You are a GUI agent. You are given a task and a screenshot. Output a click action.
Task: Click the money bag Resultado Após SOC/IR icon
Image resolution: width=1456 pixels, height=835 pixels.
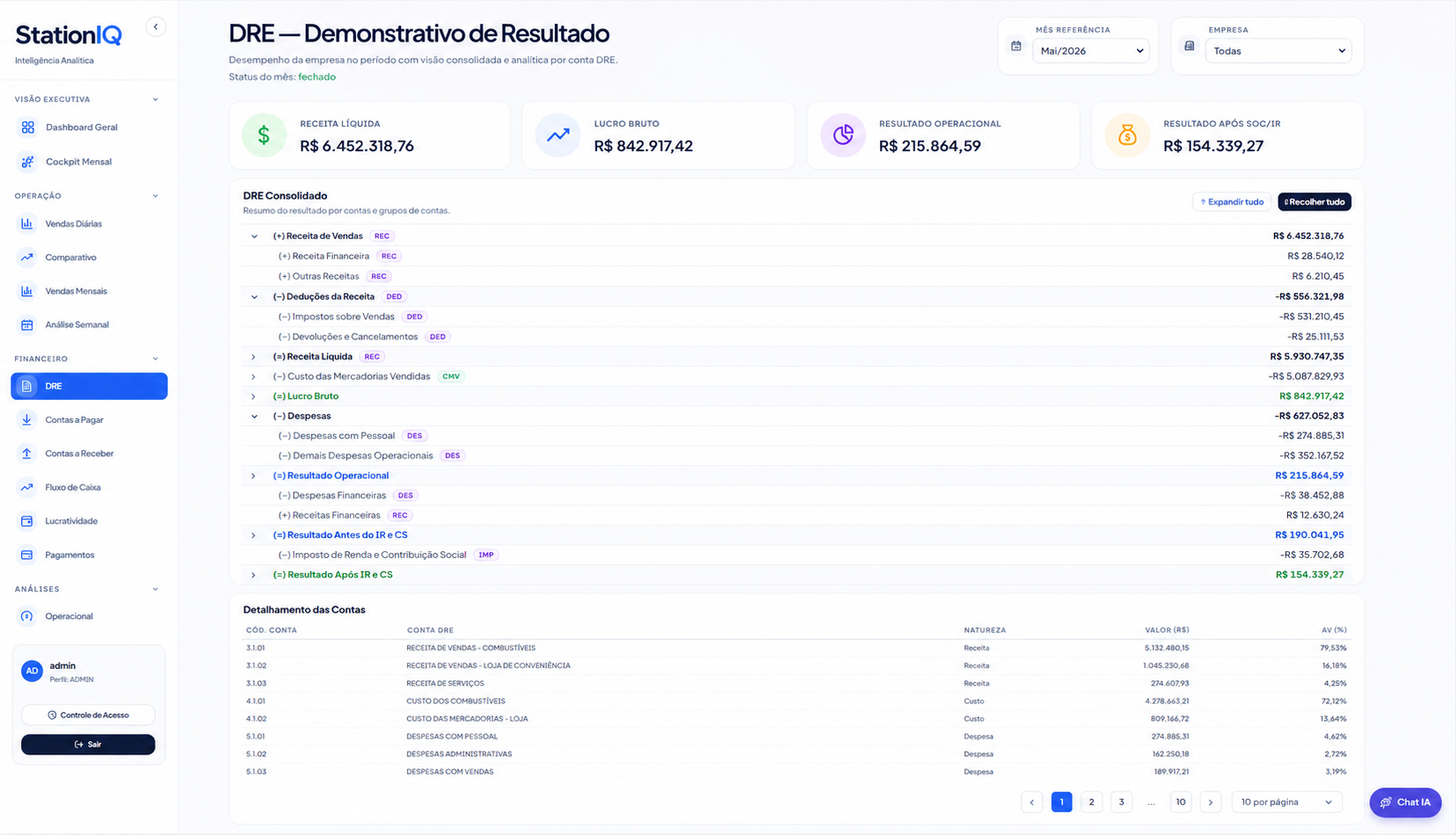(1127, 135)
